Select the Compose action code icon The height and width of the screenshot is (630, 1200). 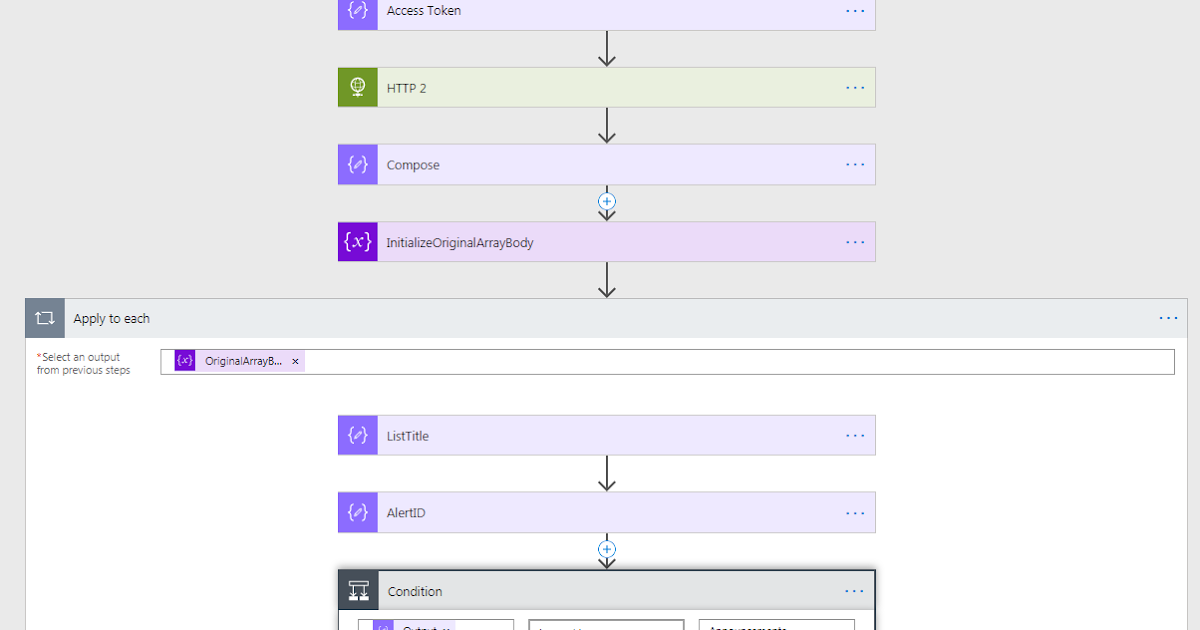(357, 164)
